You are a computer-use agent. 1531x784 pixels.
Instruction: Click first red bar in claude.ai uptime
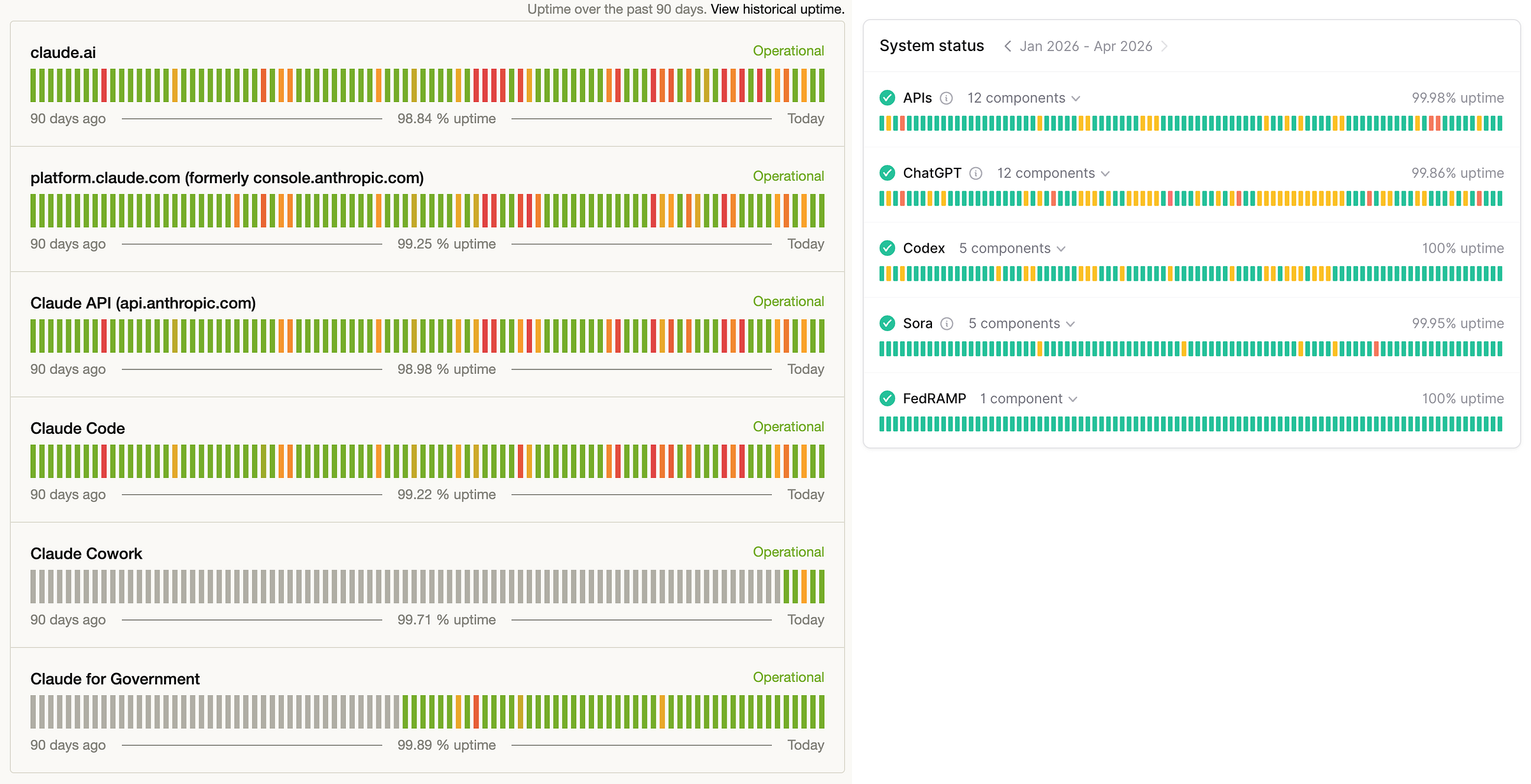104,85
